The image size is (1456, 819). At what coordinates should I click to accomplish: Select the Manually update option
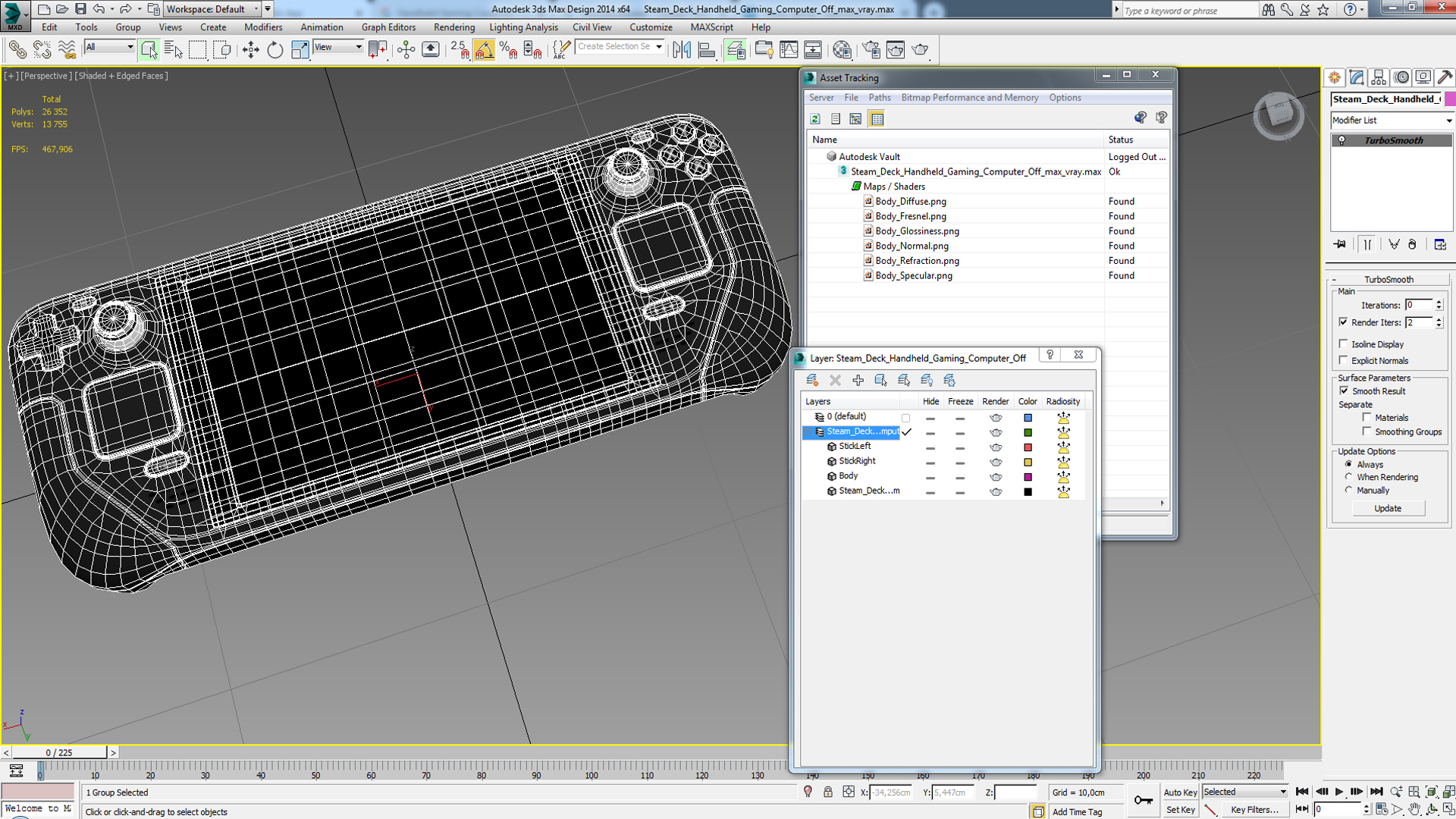click(x=1348, y=490)
